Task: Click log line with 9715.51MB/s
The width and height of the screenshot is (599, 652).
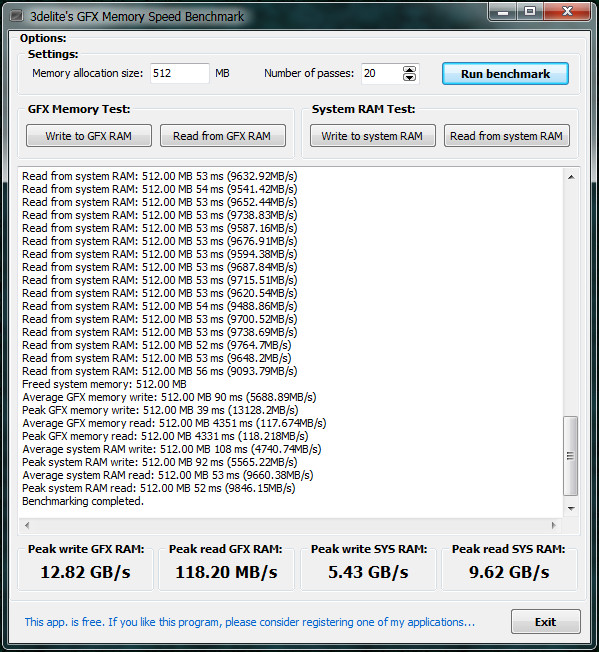Action: 160,280
